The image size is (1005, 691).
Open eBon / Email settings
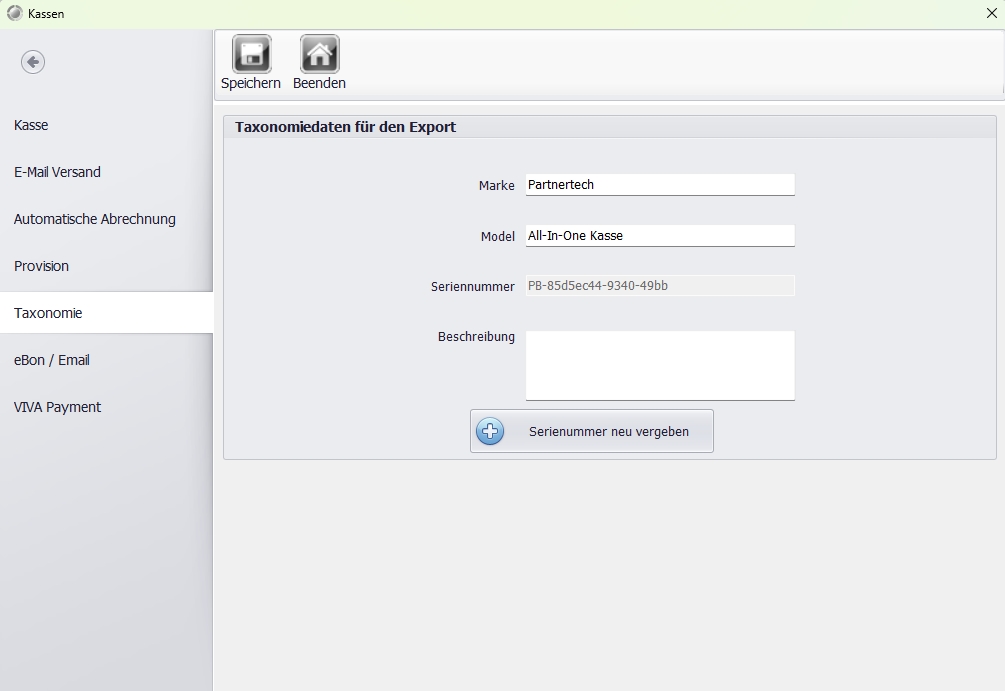coord(52,360)
